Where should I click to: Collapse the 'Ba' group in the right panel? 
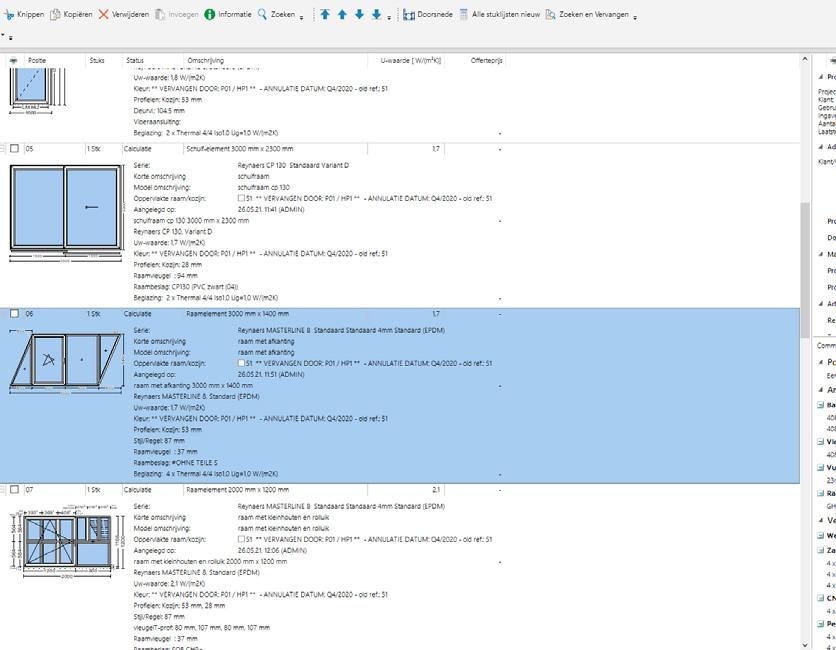click(x=821, y=405)
